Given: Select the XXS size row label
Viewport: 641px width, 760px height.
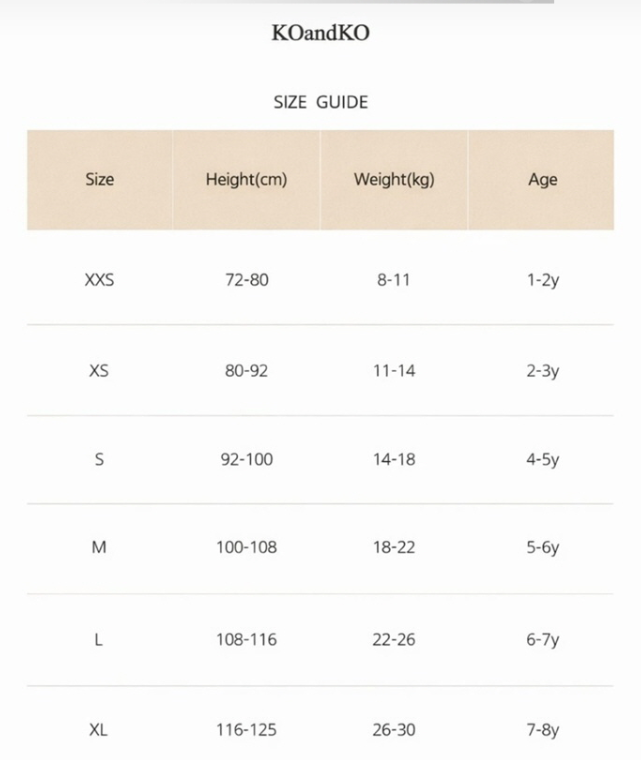Looking at the screenshot, I should pyautogui.click(x=99, y=280).
